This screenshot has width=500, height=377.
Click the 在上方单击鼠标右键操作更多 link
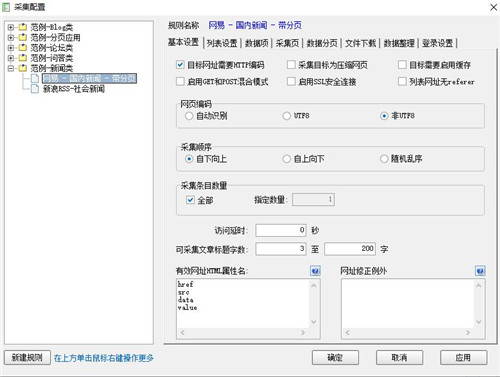click(x=104, y=358)
